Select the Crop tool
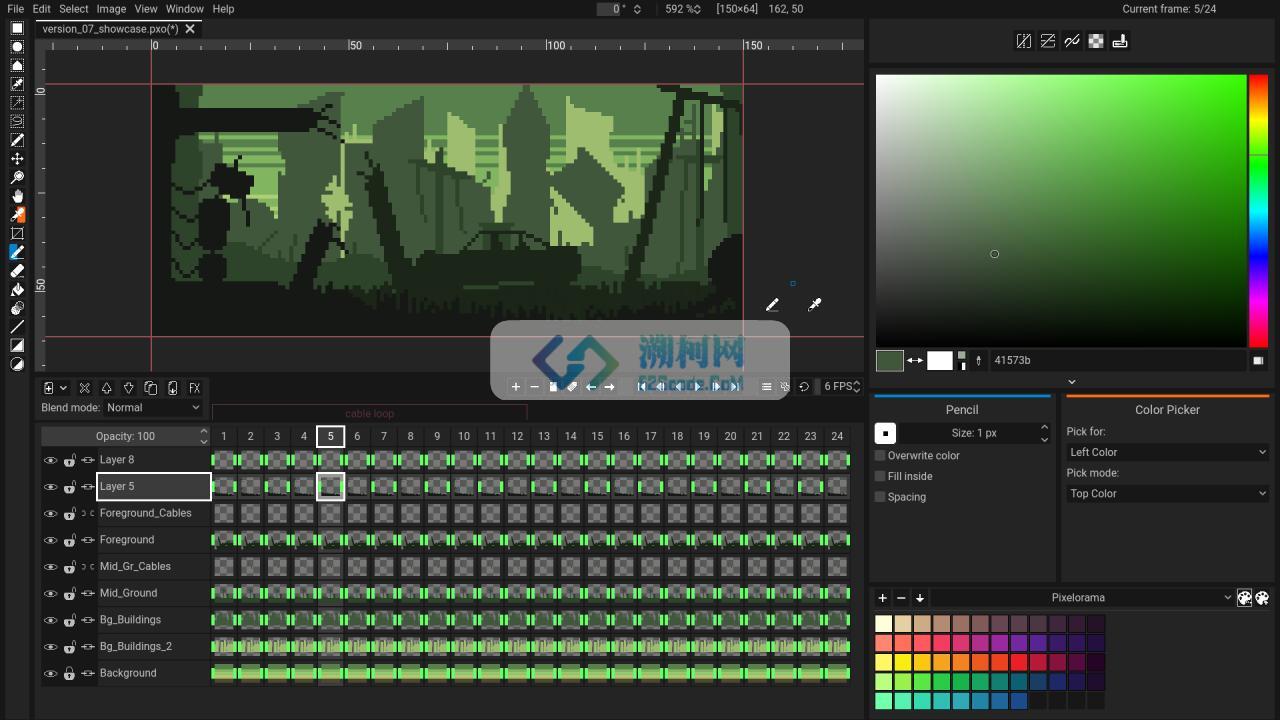1280x720 pixels. (17, 233)
